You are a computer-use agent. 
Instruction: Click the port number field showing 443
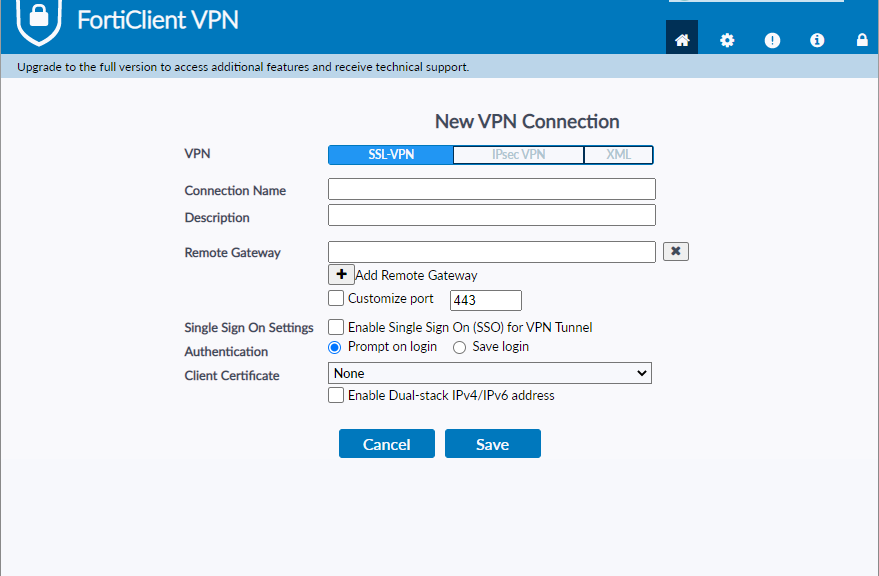tap(485, 300)
